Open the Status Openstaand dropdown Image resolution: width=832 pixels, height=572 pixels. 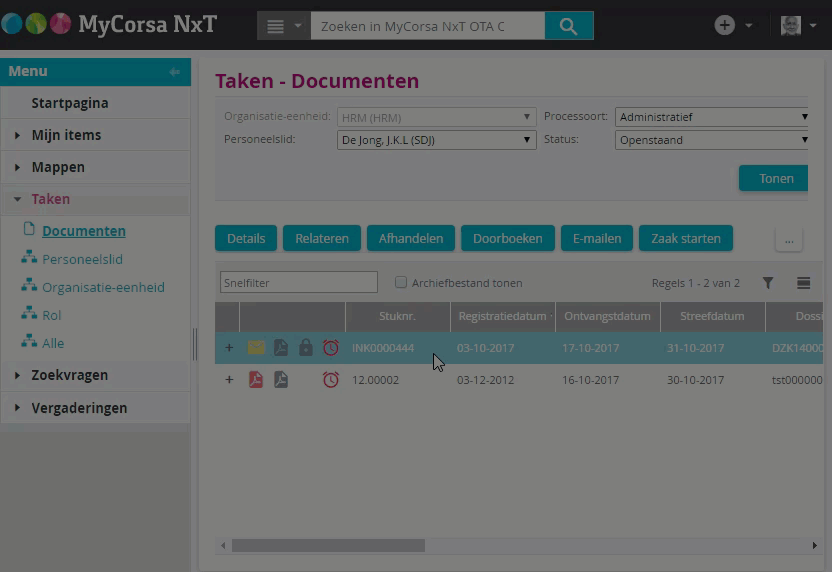[x=712, y=140]
